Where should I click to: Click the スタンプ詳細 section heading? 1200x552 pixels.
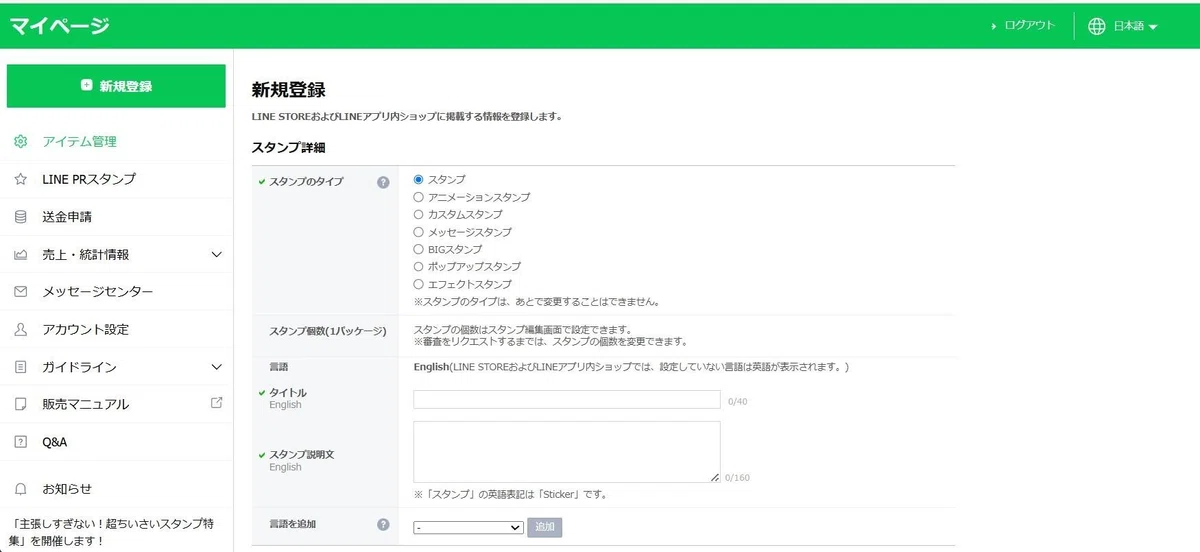point(288,147)
